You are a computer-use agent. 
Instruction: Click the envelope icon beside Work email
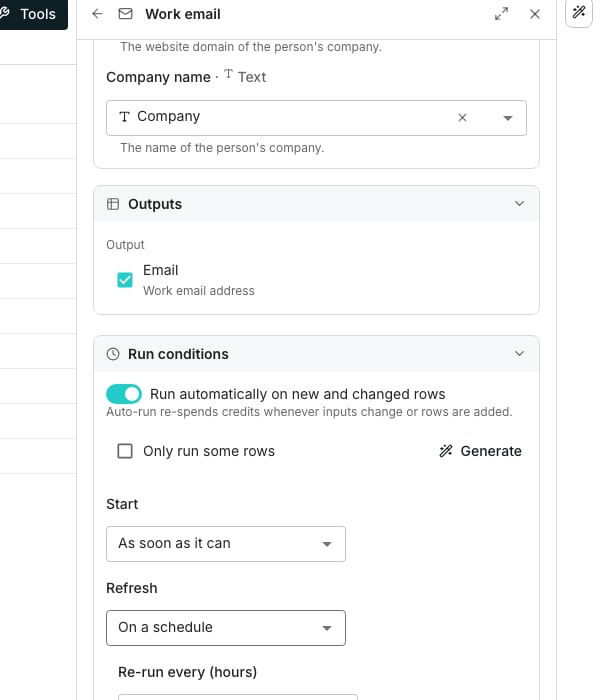click(x=125, y=14)
